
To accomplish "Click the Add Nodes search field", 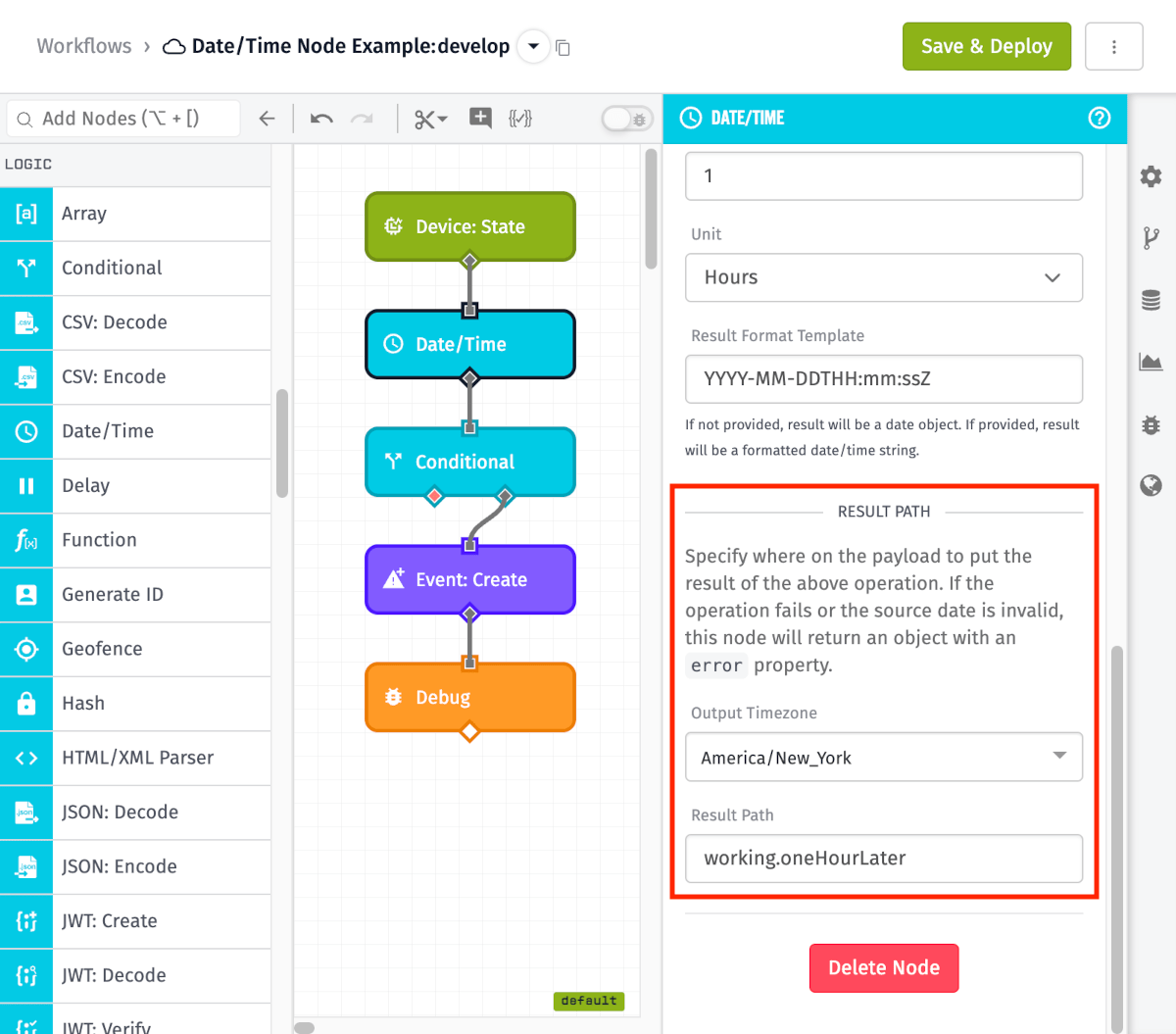I will 123,119.
